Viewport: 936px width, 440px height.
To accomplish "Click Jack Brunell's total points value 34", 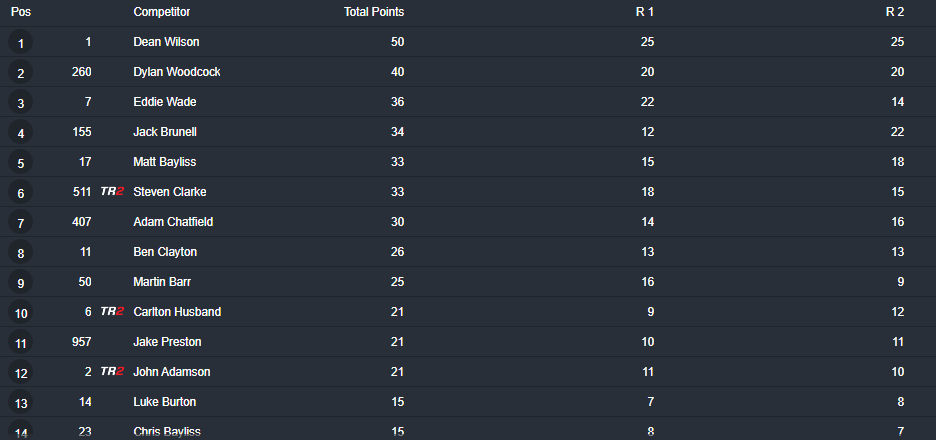I will (x=397, y=132).
